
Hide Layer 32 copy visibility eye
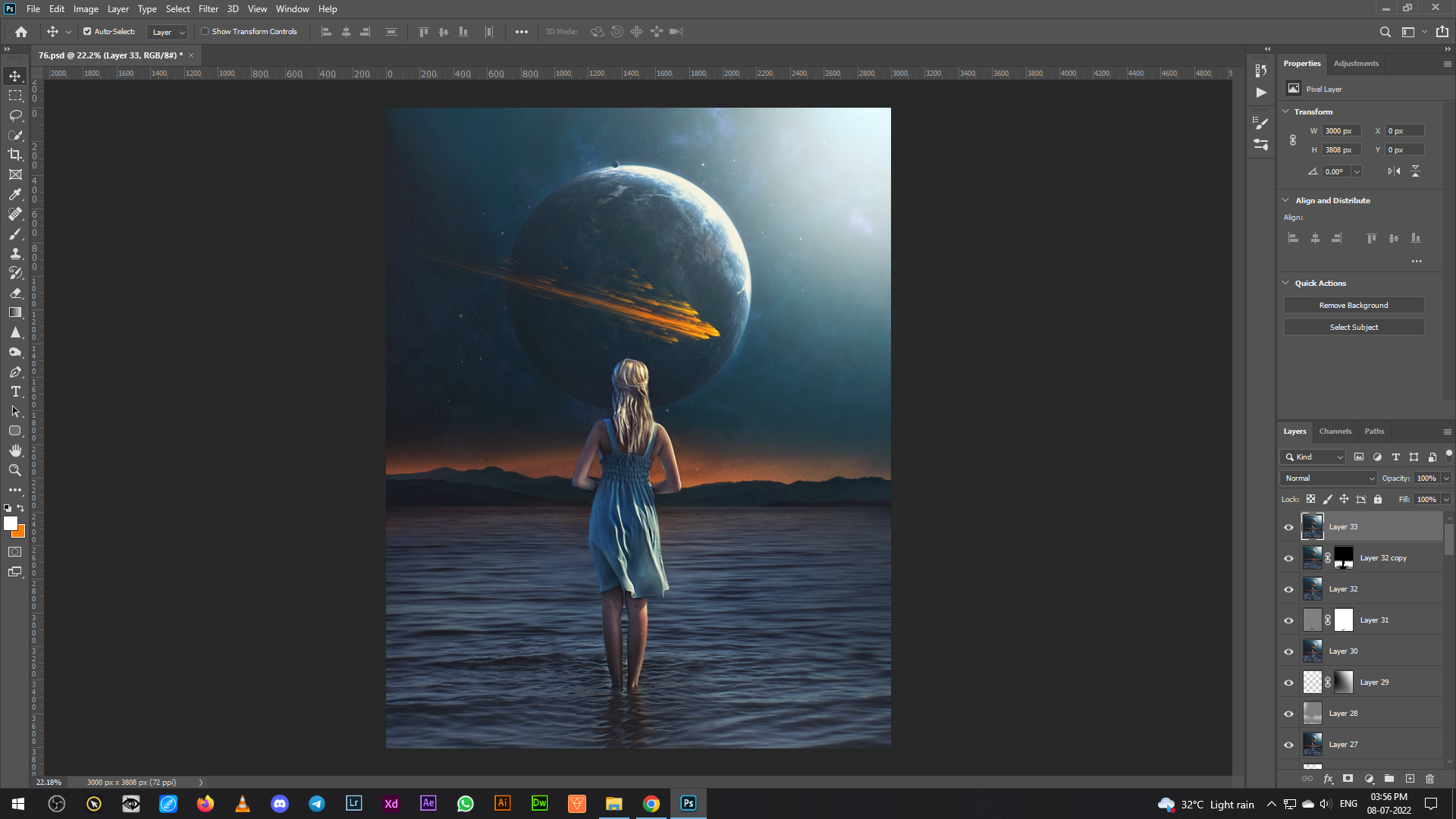(1288, 558)
